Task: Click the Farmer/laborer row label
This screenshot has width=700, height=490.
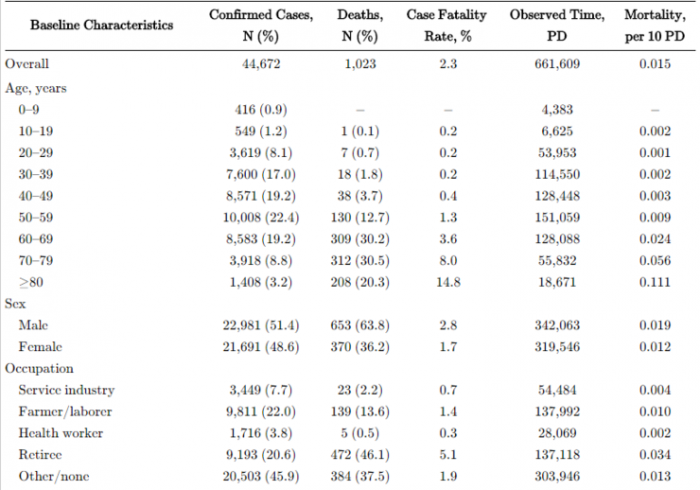Action: pyautogui.click(x=66, y=412)
